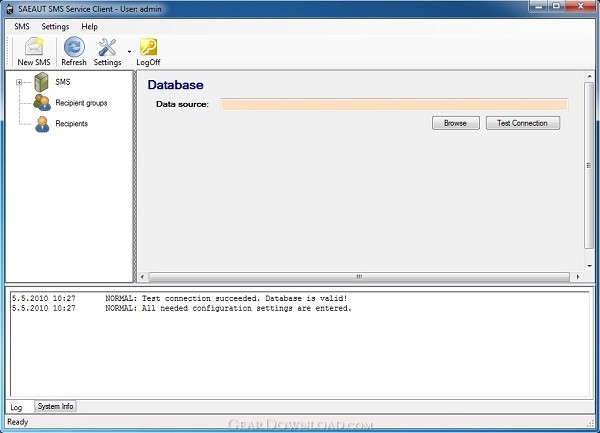Select Recipient groups label in tree
The height and width of the screenshot is (433, 600).
[x=81, y=103]
